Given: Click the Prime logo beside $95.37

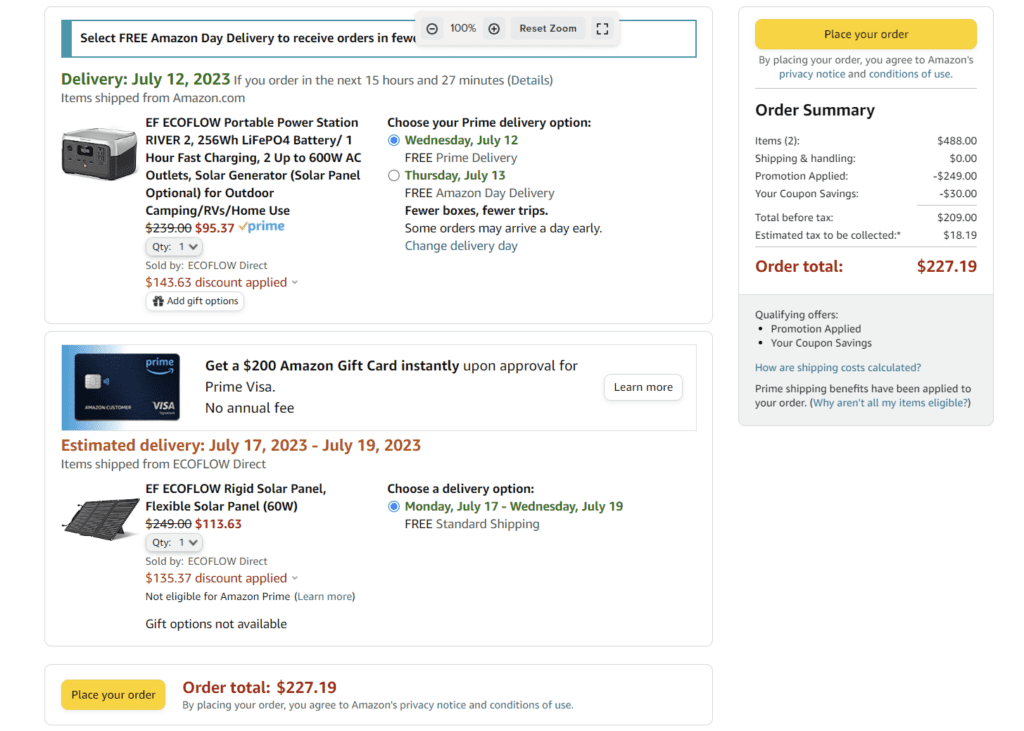Looking at the screenshot, I should [x=262, y=227].
